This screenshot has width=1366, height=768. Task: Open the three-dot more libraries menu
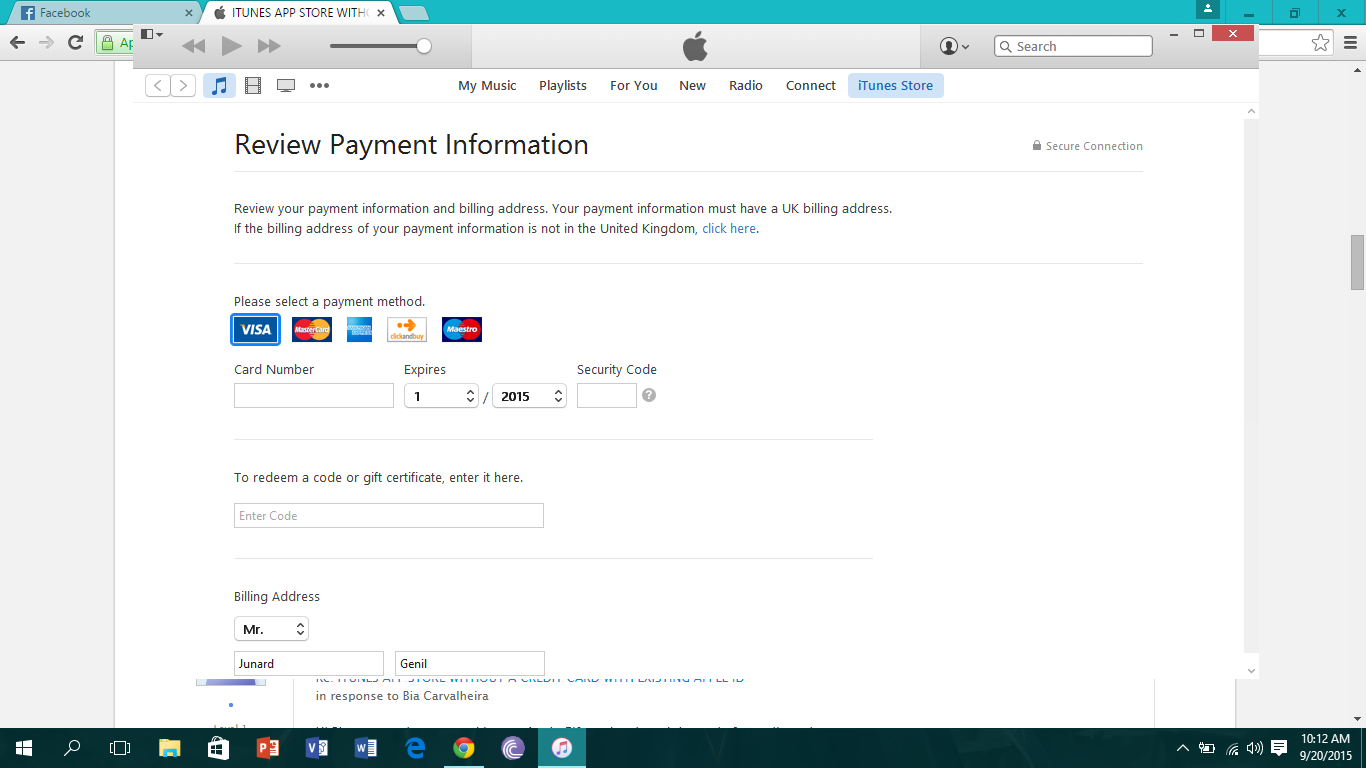pyautogui.click(x=319, y=86)
